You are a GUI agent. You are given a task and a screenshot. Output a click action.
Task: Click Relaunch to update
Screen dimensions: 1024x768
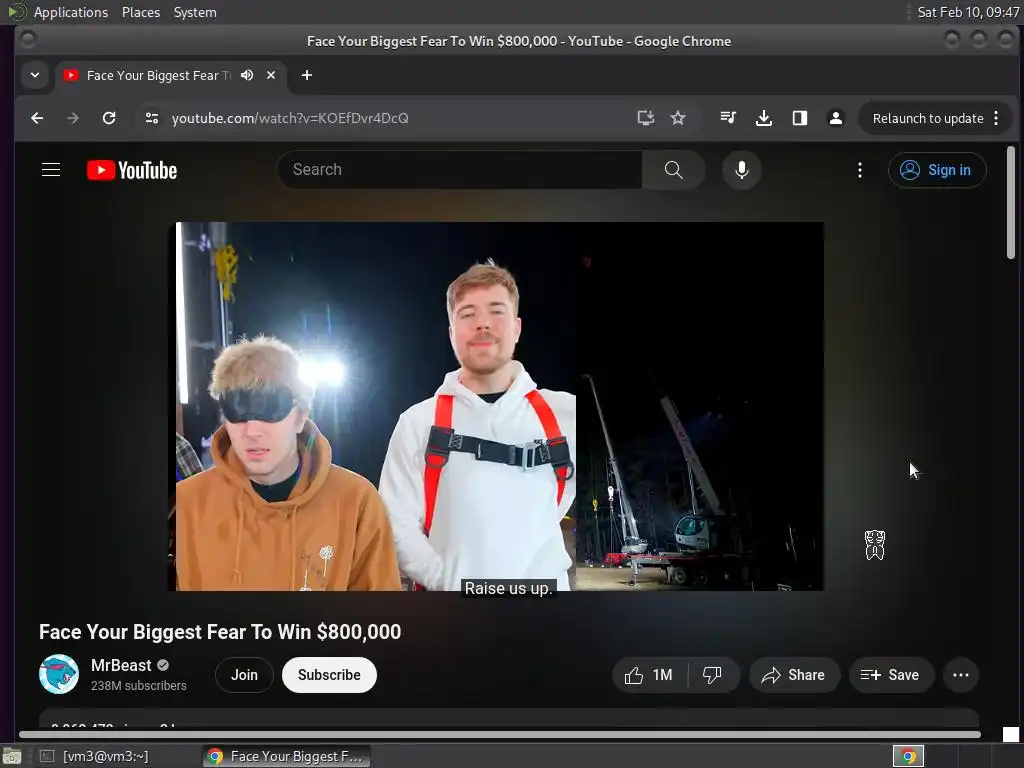pos(928,118)
